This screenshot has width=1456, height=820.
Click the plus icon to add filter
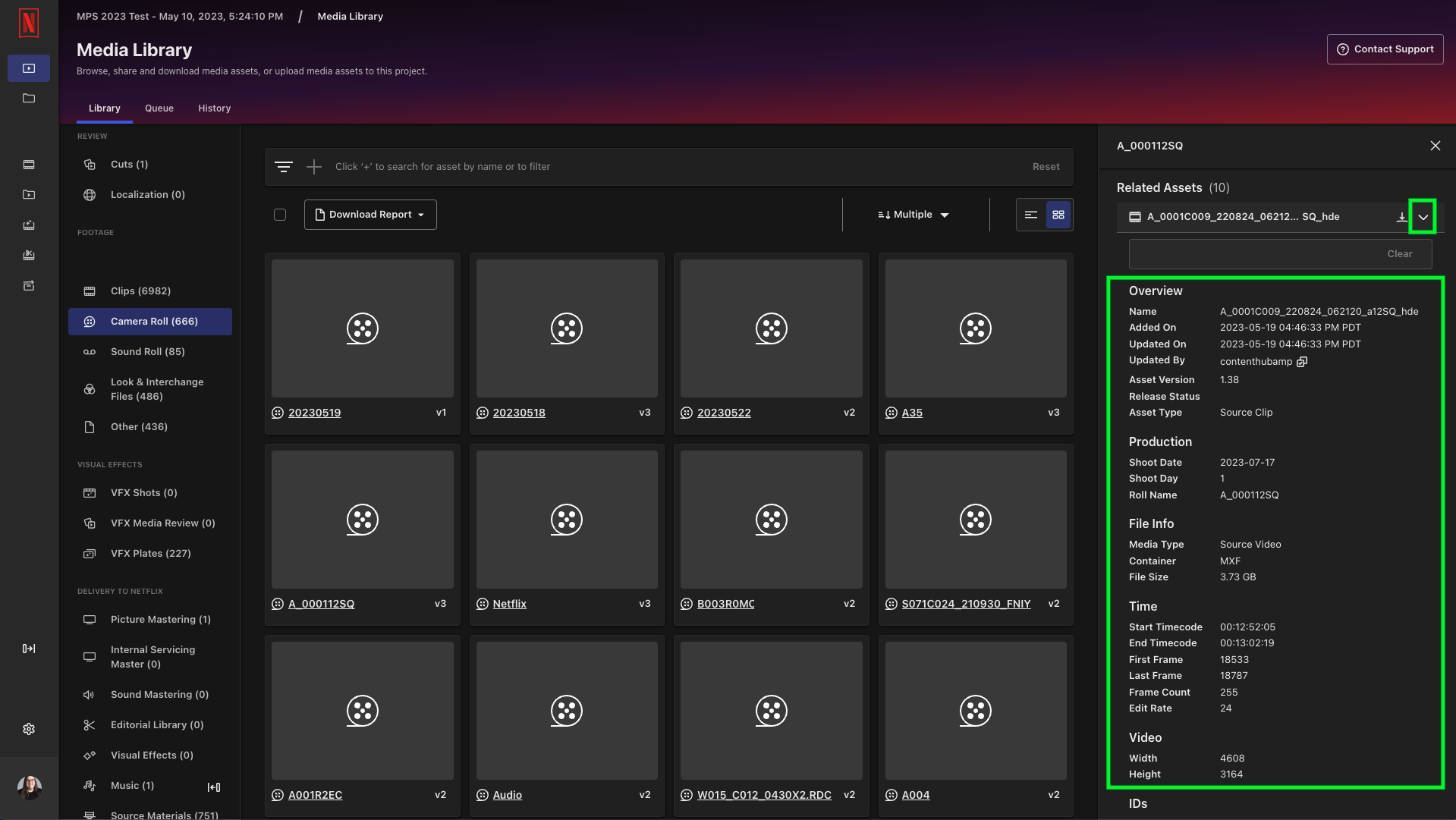coord(314,167)
